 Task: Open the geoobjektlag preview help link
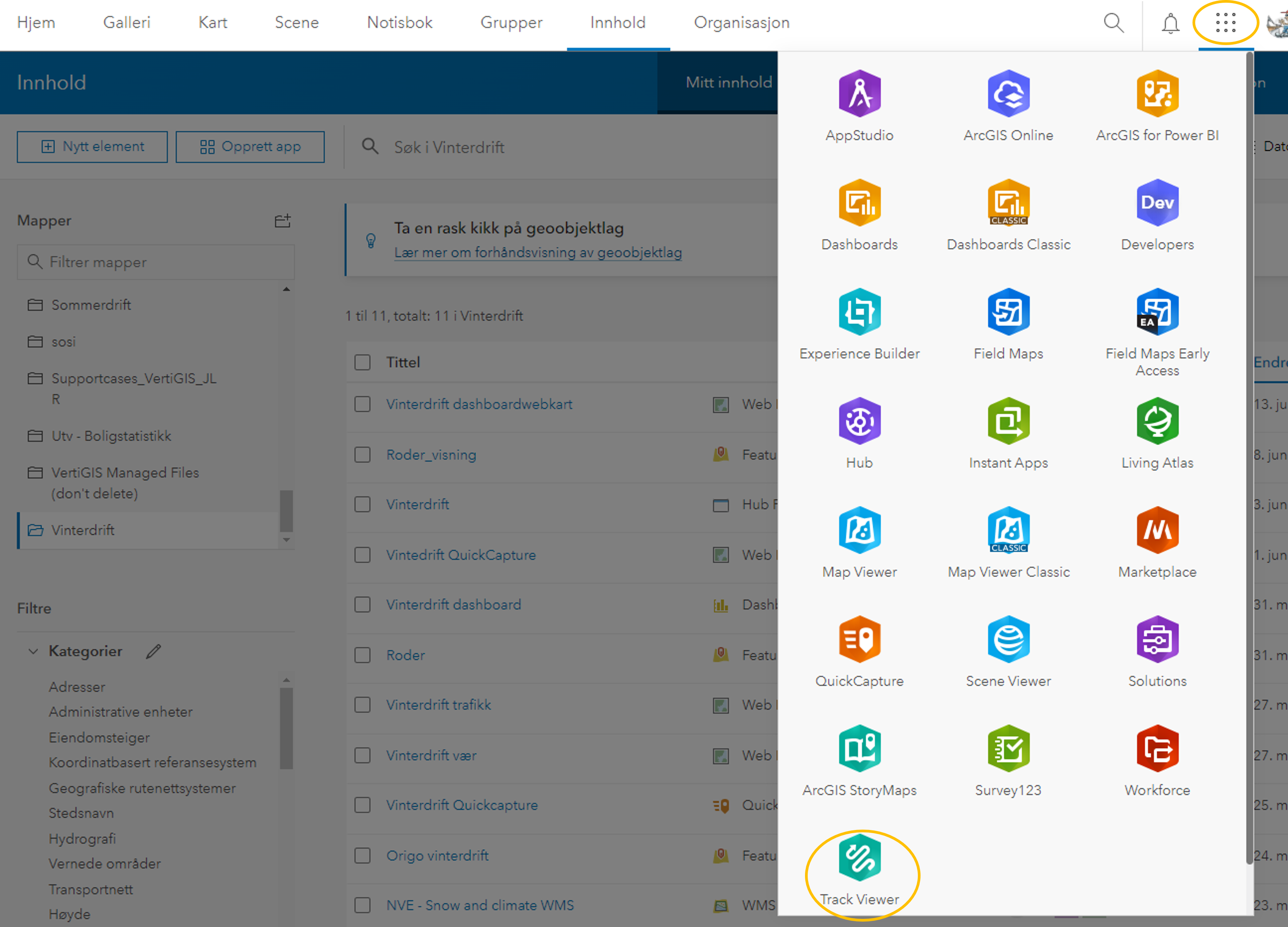click(x=538, y=253)
